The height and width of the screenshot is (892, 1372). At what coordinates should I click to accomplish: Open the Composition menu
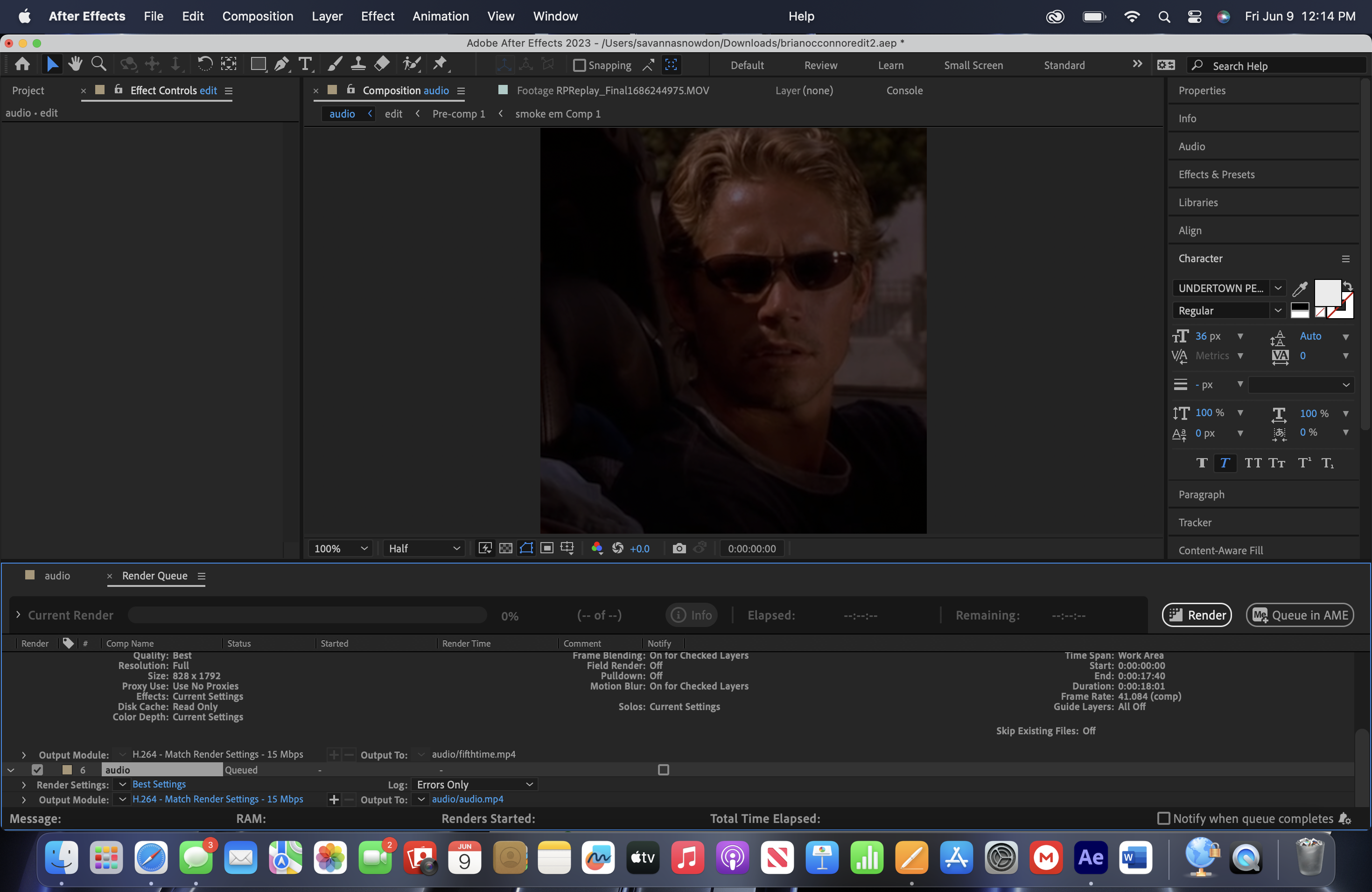(x=258, y=16)
